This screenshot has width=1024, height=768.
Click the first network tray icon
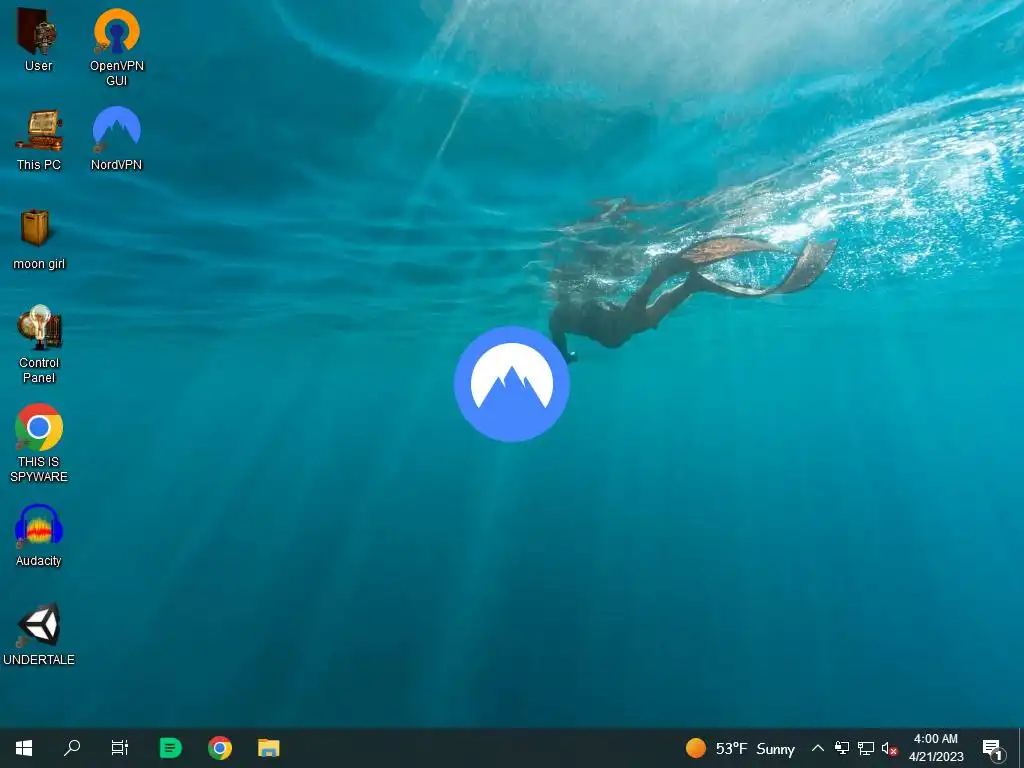(x=842, y=748)
